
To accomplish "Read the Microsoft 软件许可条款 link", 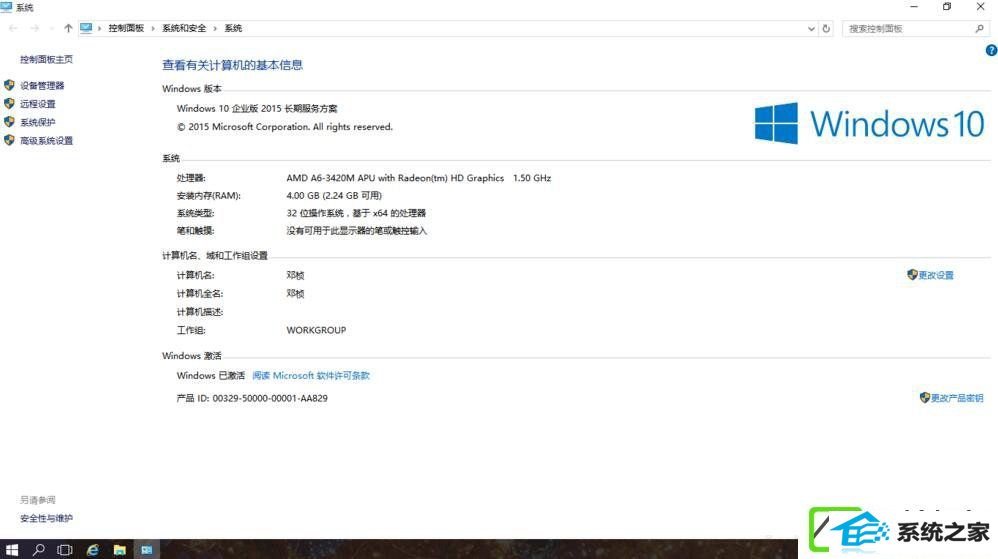I will coord(311,376).
